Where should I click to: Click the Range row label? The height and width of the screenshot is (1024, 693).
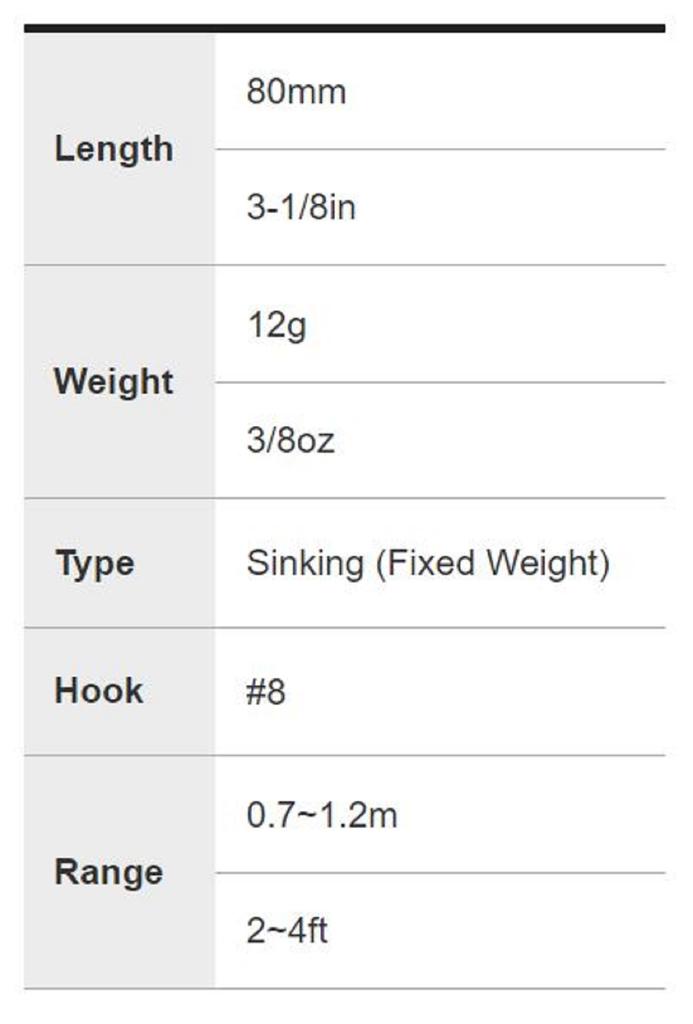(108, 872)
